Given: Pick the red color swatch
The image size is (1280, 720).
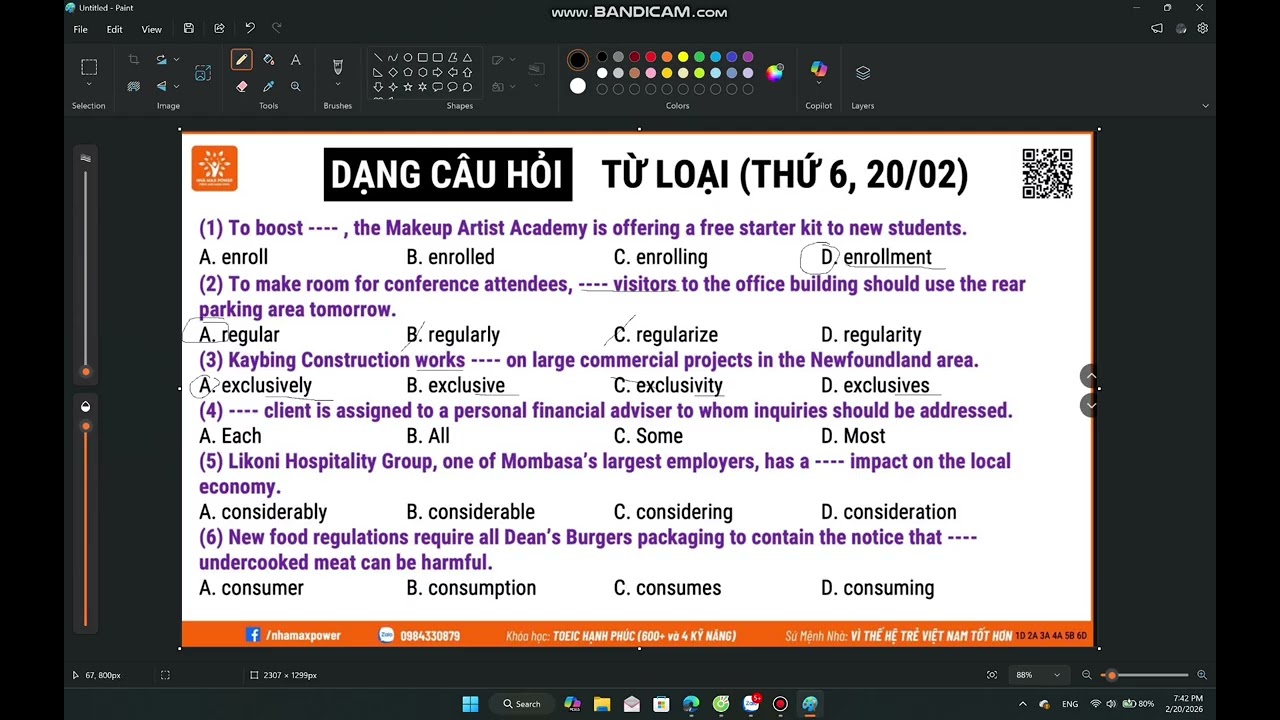Looking at the screenshot, I should pos(650,57).
